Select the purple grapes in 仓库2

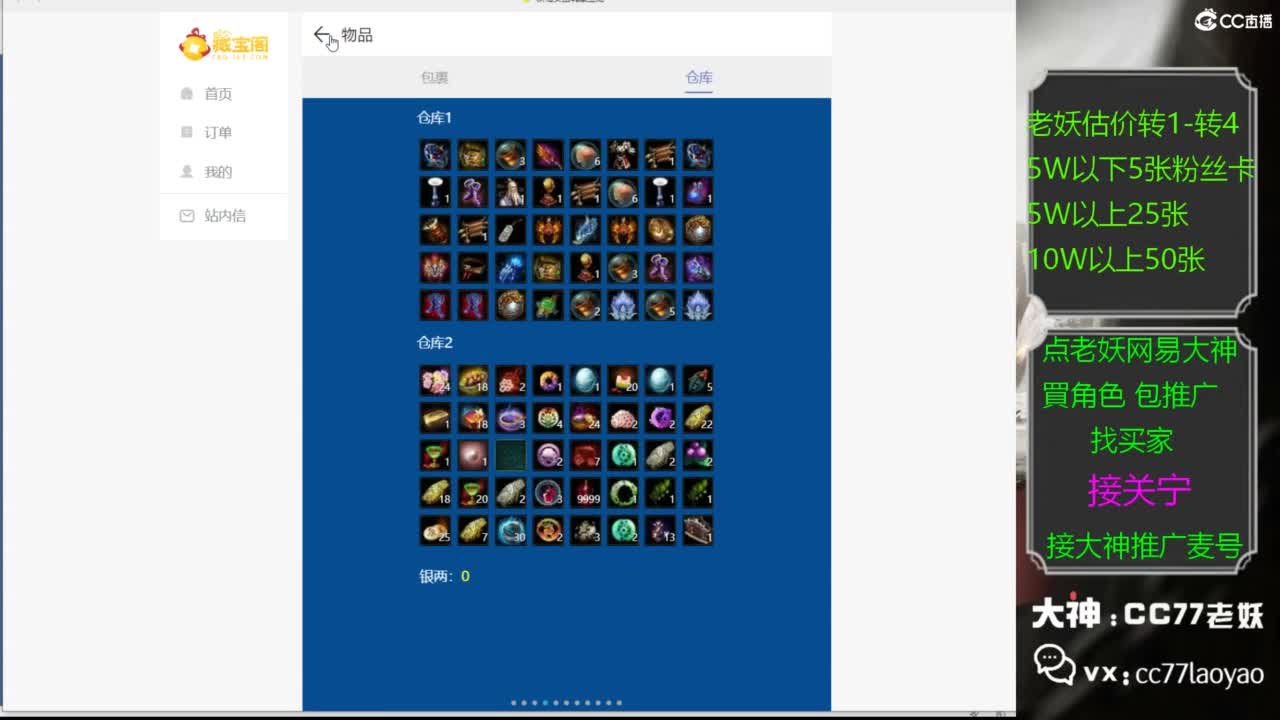[698, 455]
